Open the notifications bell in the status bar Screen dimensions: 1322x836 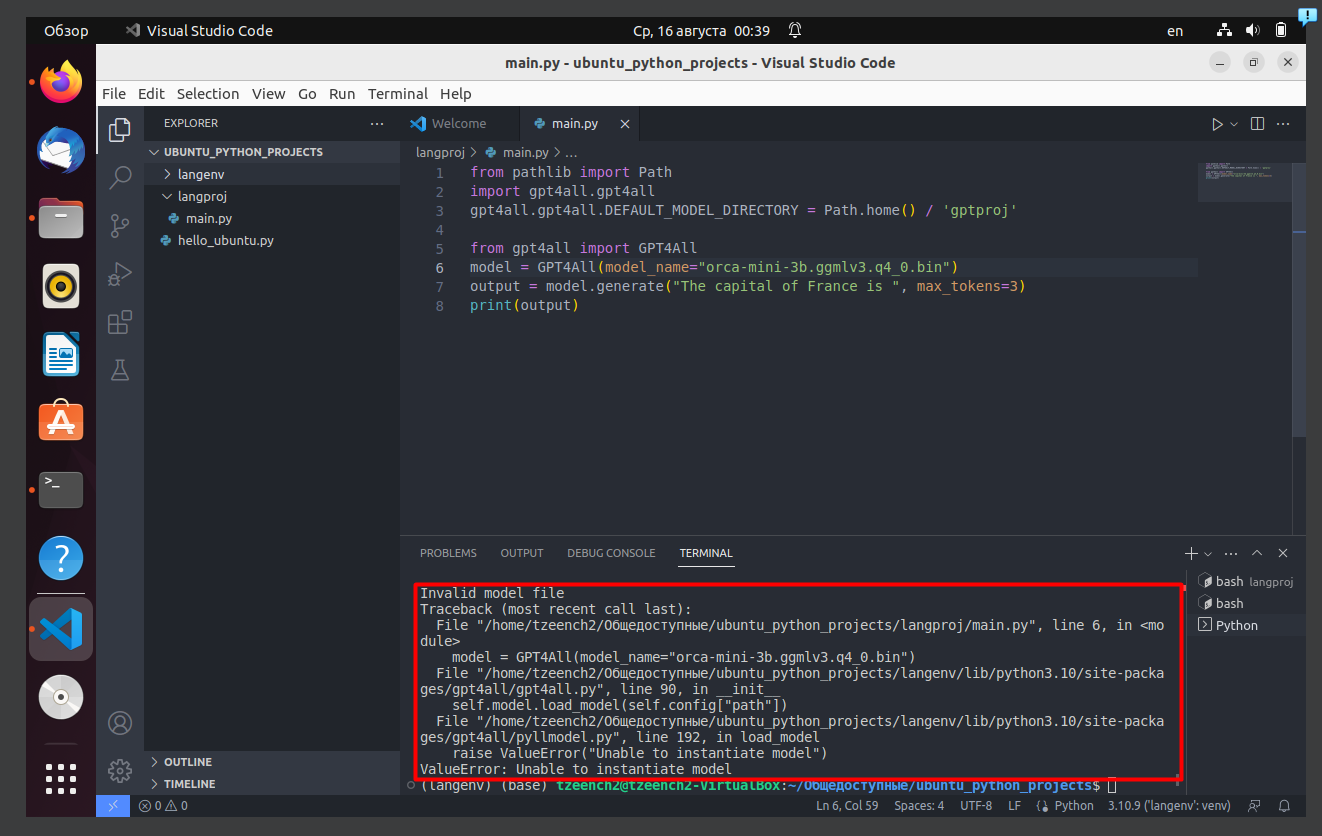pos(1285,805)
